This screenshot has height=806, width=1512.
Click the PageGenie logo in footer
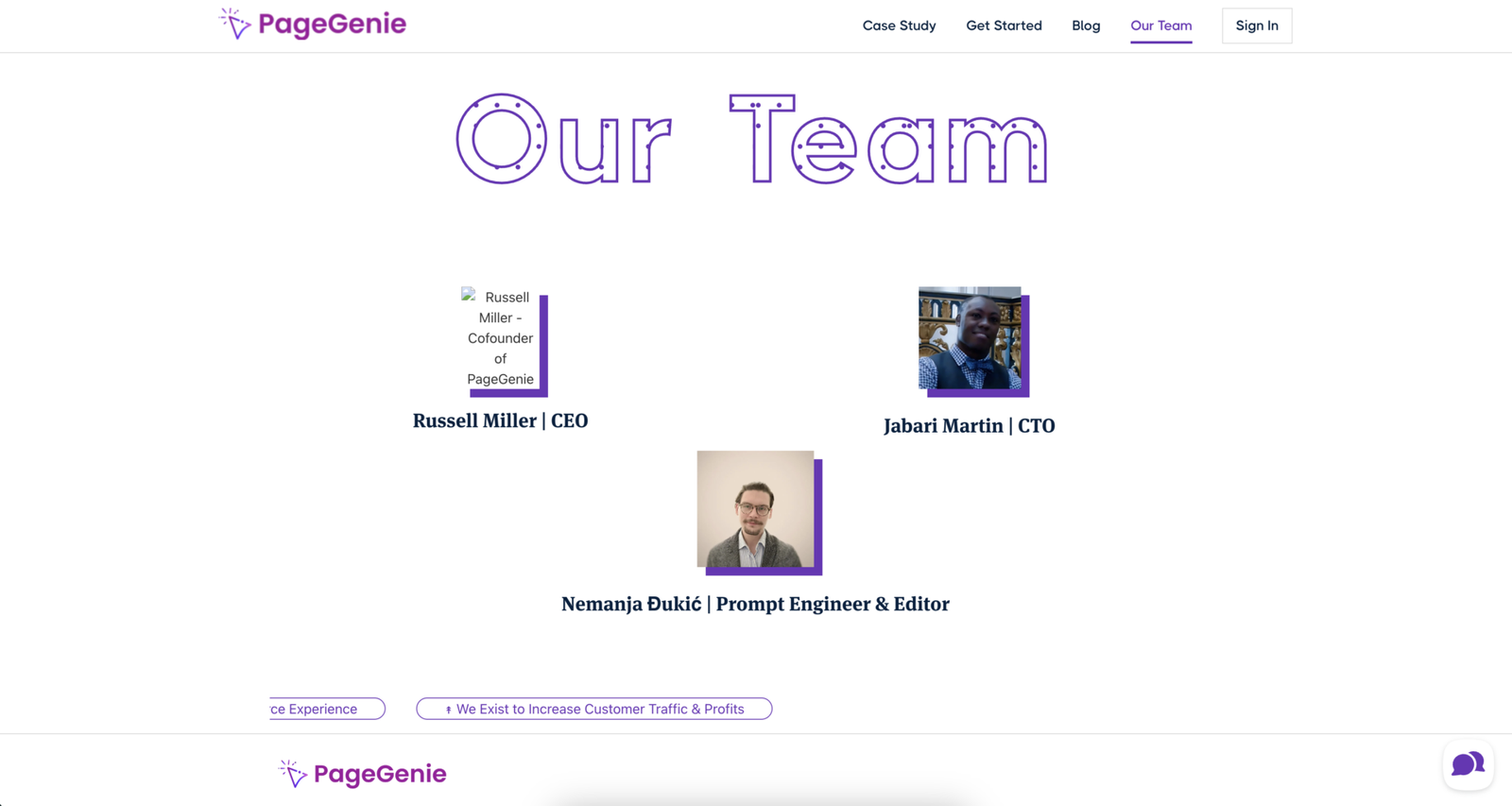(x=362, y=774)
